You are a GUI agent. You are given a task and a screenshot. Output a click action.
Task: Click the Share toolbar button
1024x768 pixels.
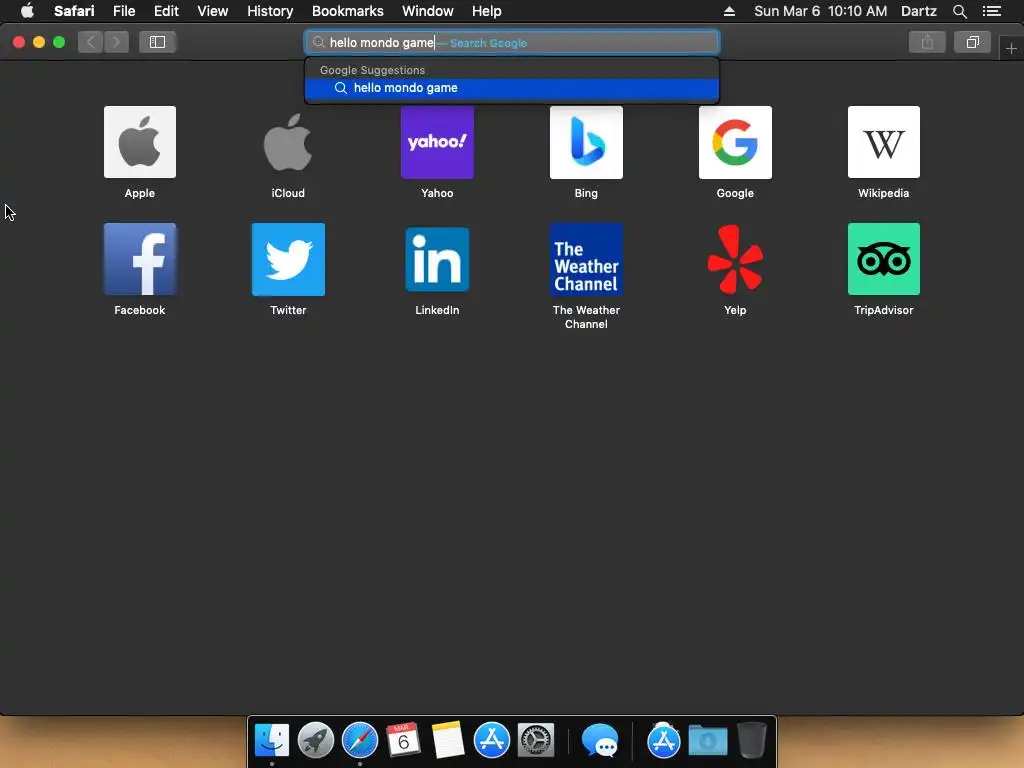(x=927, y=42)
